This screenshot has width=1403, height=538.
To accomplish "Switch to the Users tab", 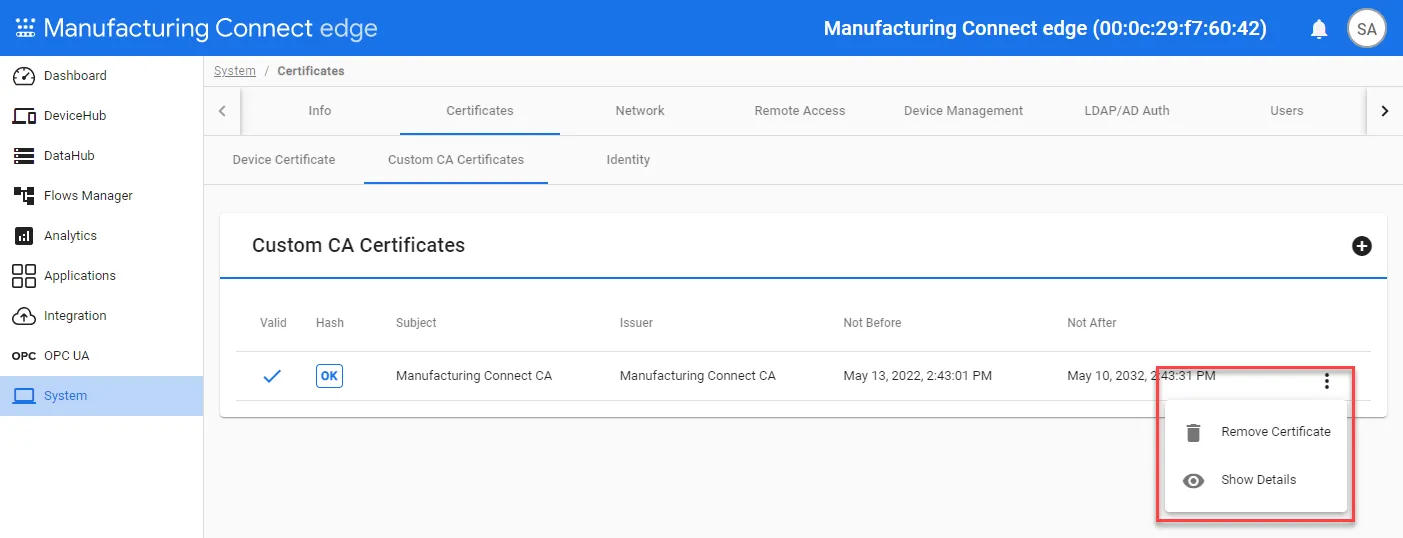I will tap(1287, 111).
